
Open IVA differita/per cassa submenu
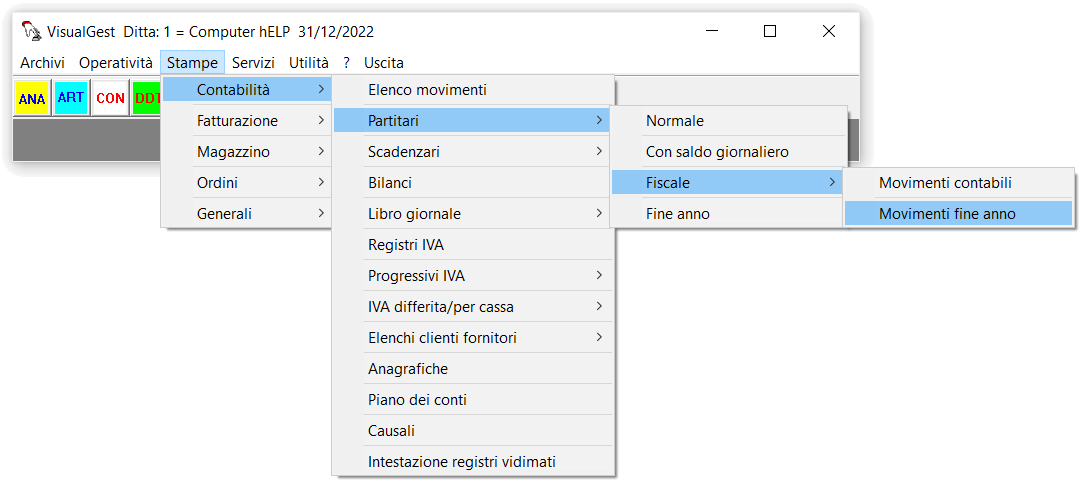[473, 306]
